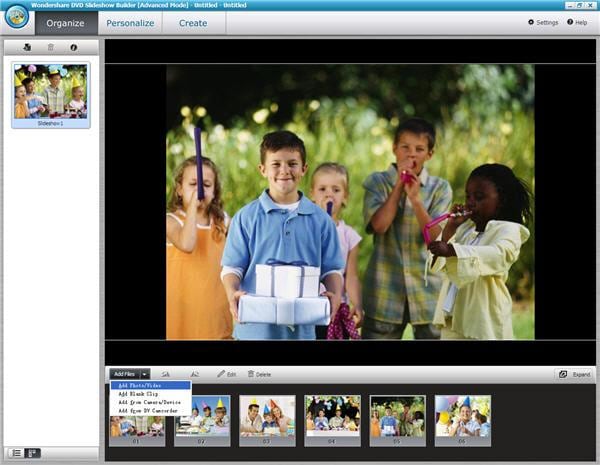The height and width of the screenshot is (465, 600).
Task: Click the trash icon above slideshow list
Action: pos(51,47)
